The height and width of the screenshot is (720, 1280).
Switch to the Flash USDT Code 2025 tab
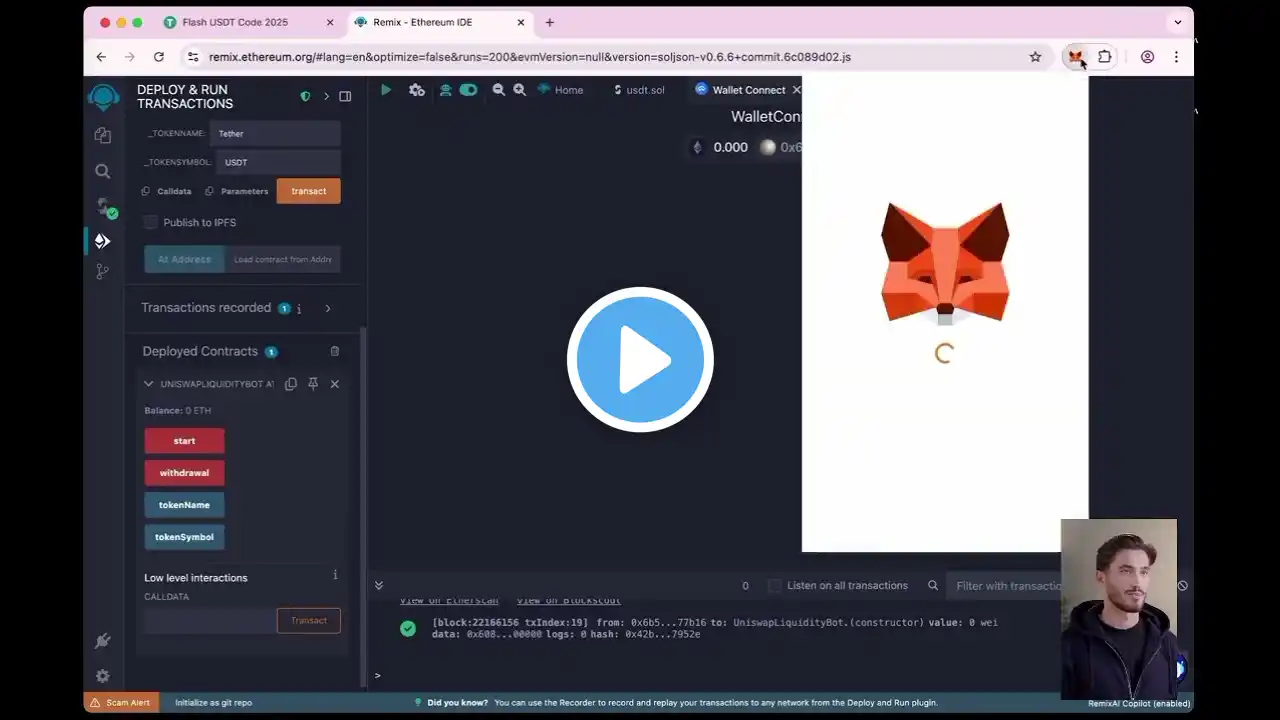pyautogui.click(x=250, y=22)
